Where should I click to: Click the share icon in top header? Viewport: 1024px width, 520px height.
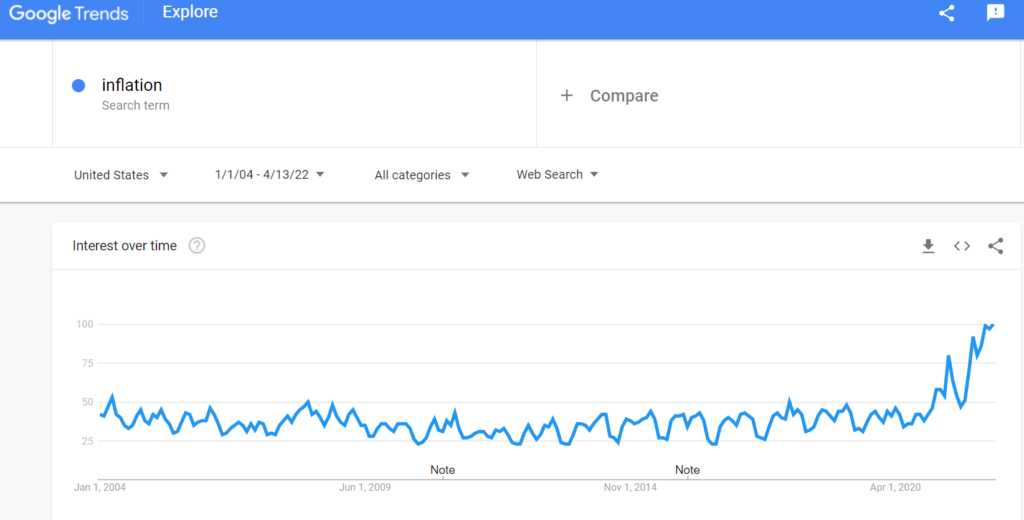pyautogui.click(x=946, y=13)
